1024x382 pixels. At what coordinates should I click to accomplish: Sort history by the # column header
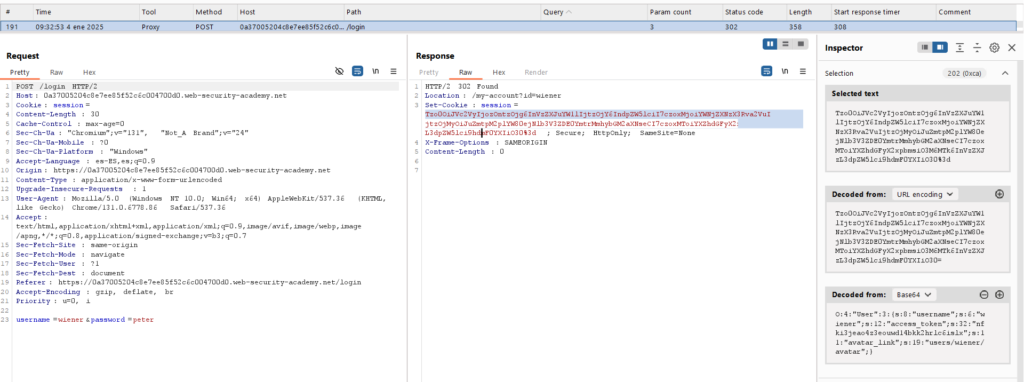pos(16,12)
